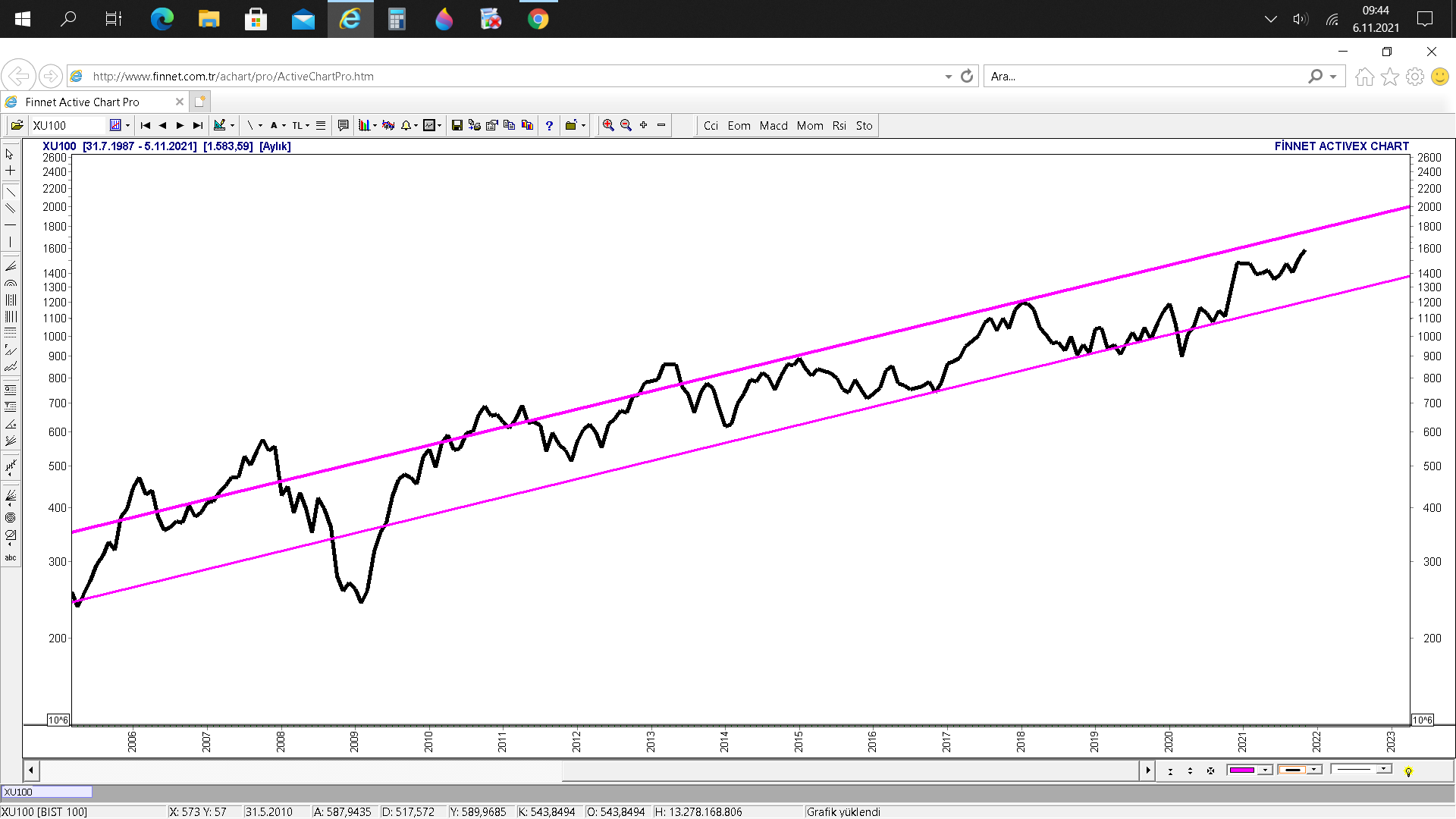Click the zoom in magnifier icon
Screen dimensions: 1456x819
click(608, 125)
